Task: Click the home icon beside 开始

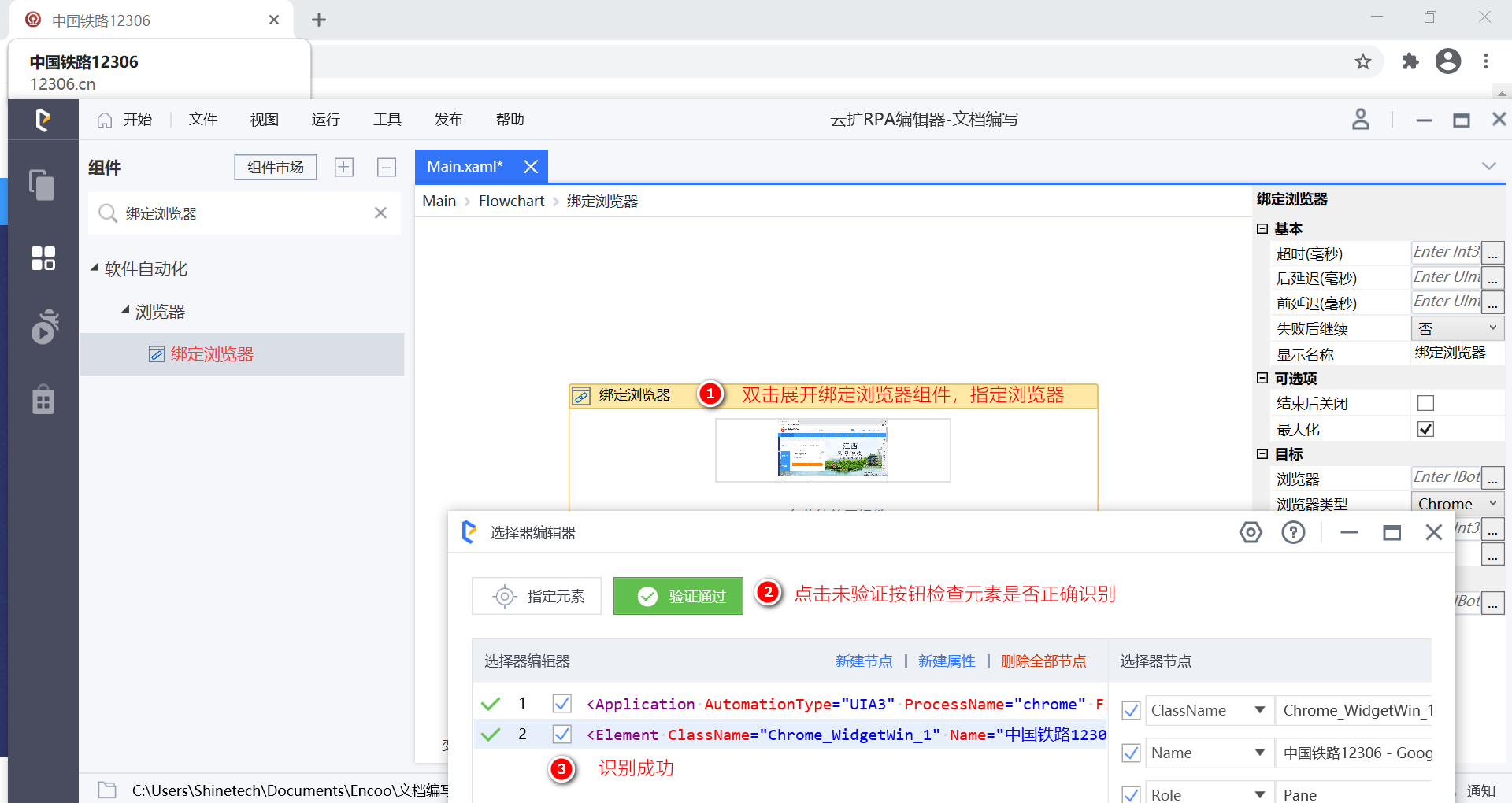Action: pos(105,120)
